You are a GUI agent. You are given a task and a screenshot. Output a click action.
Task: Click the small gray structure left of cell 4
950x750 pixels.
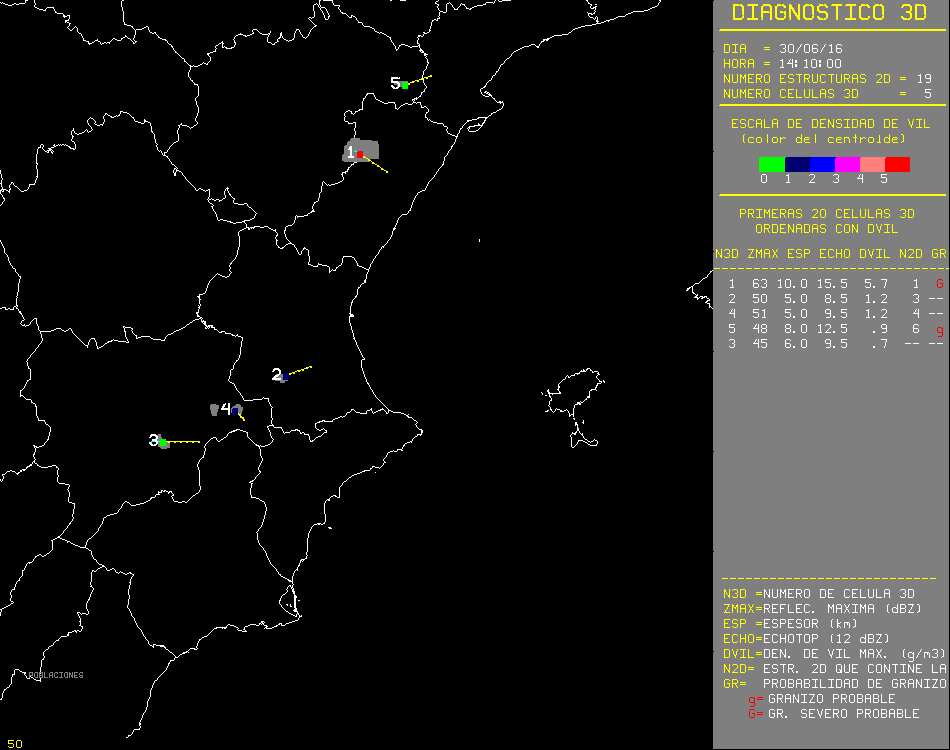click(214, 408)
